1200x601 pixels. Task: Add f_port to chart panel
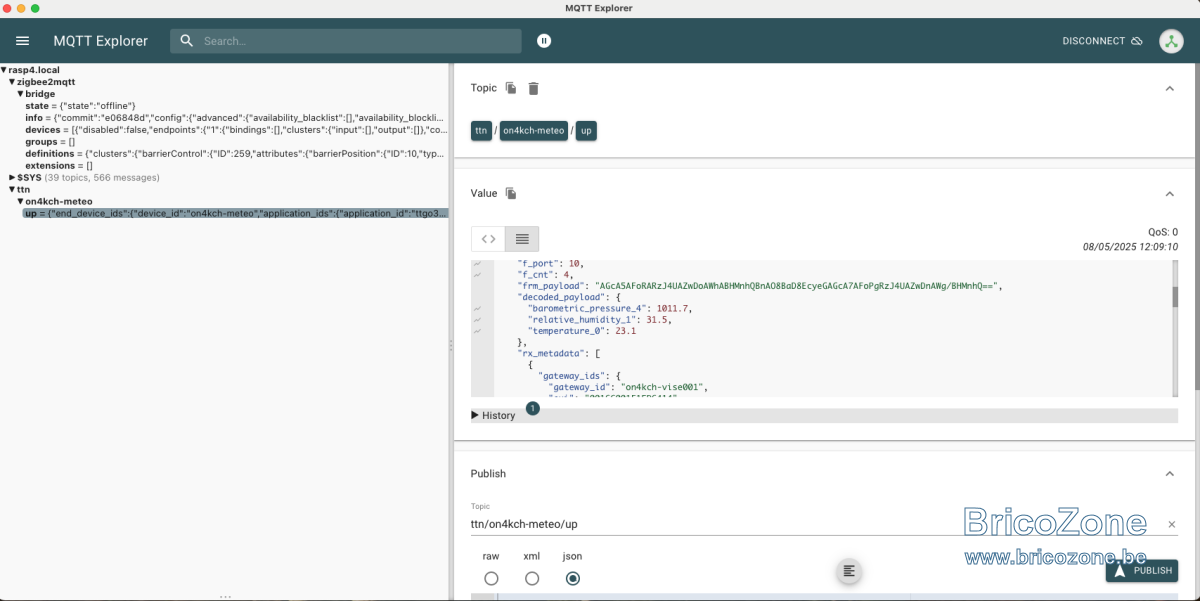(478, 264)
